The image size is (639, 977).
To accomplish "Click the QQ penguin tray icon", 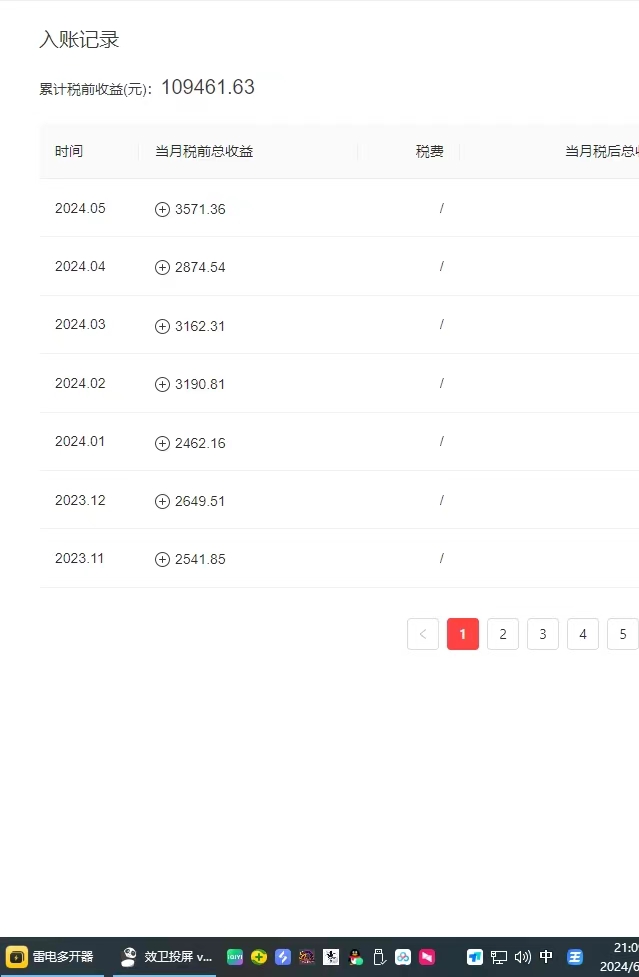I will 355,957.
